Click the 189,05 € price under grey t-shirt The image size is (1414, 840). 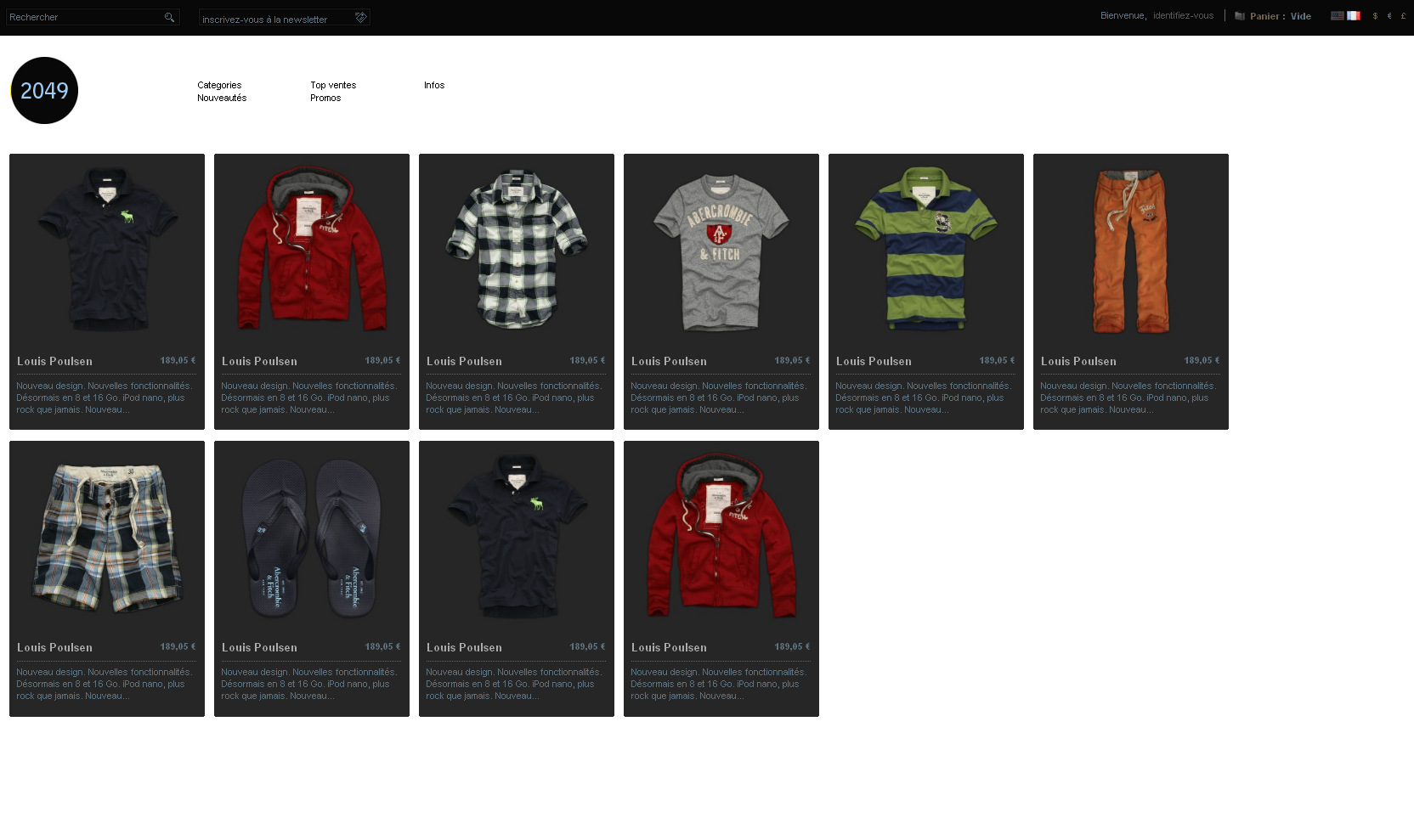[792, 360]
